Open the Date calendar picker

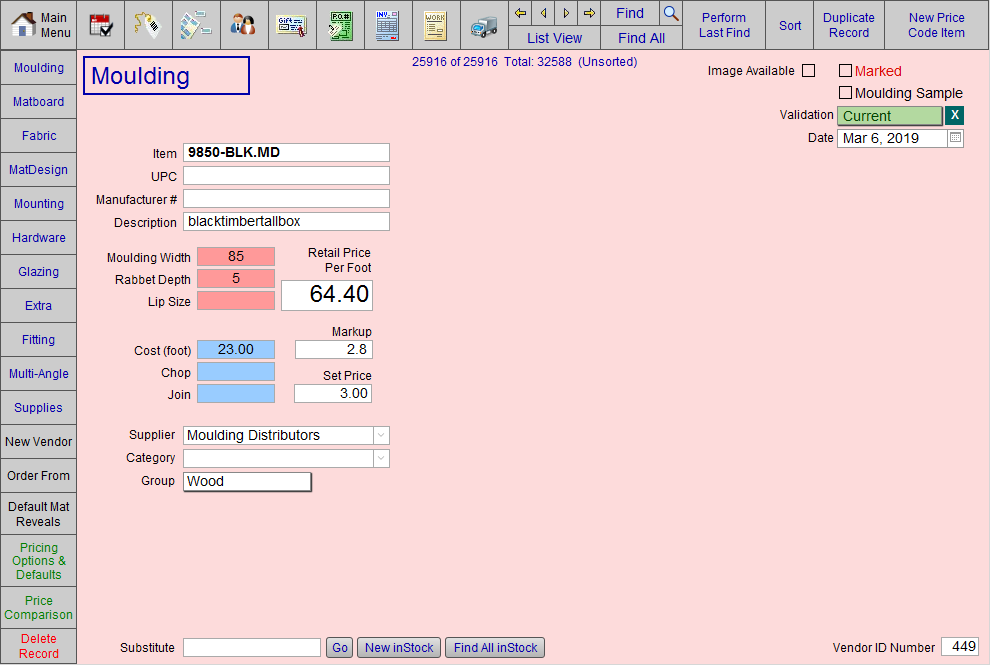tap(955, 138)
